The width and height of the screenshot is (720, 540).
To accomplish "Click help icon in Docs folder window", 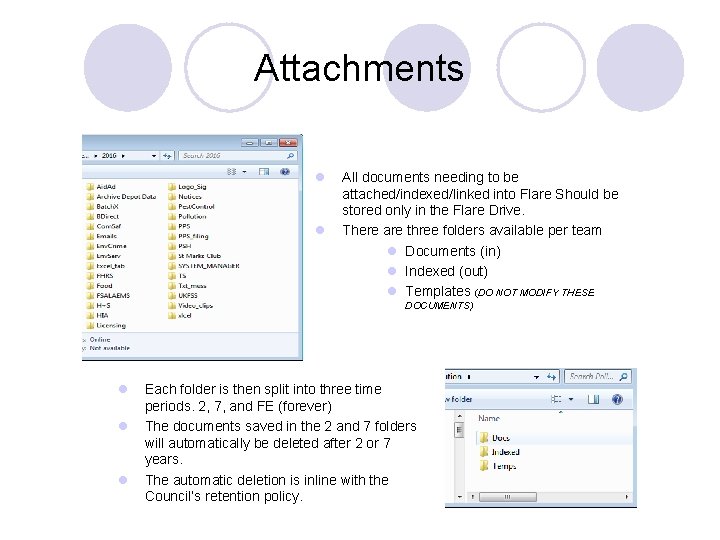I will pyautogui.click(x=618, y=399).
